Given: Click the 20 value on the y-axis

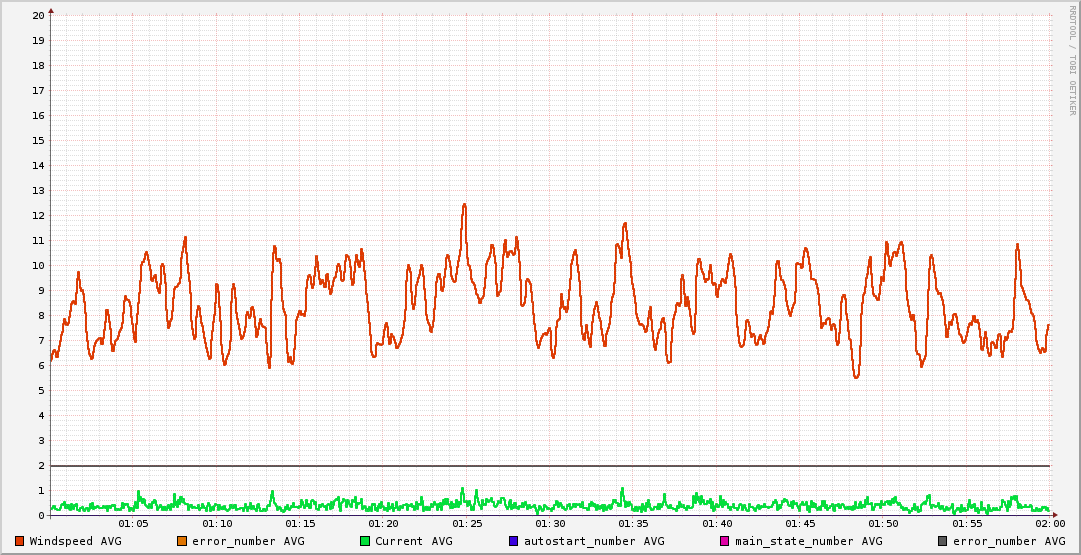Looking at the screenshot, I should point(38,16).
